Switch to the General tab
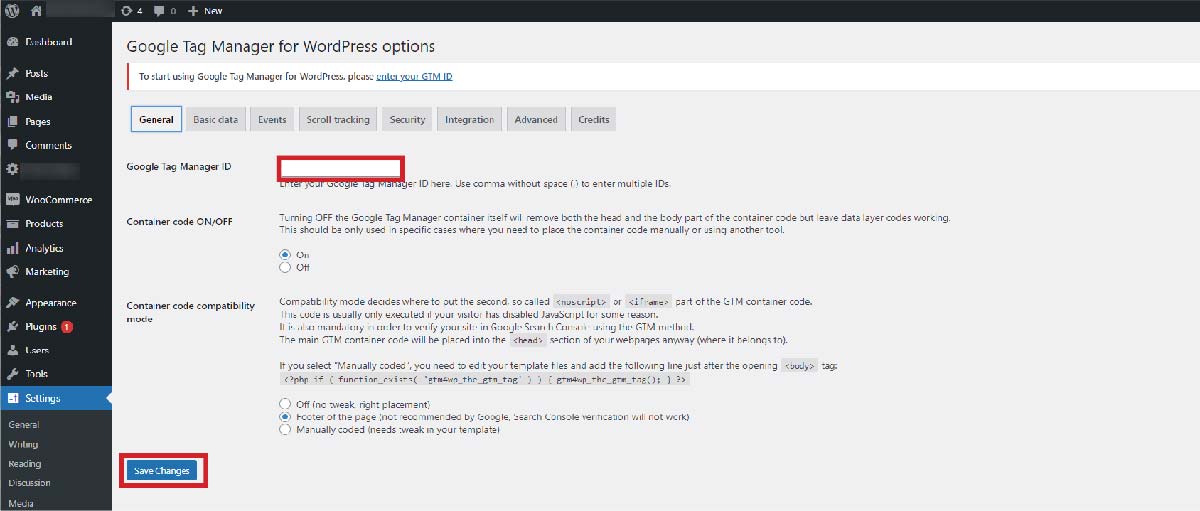 [156, 120]
